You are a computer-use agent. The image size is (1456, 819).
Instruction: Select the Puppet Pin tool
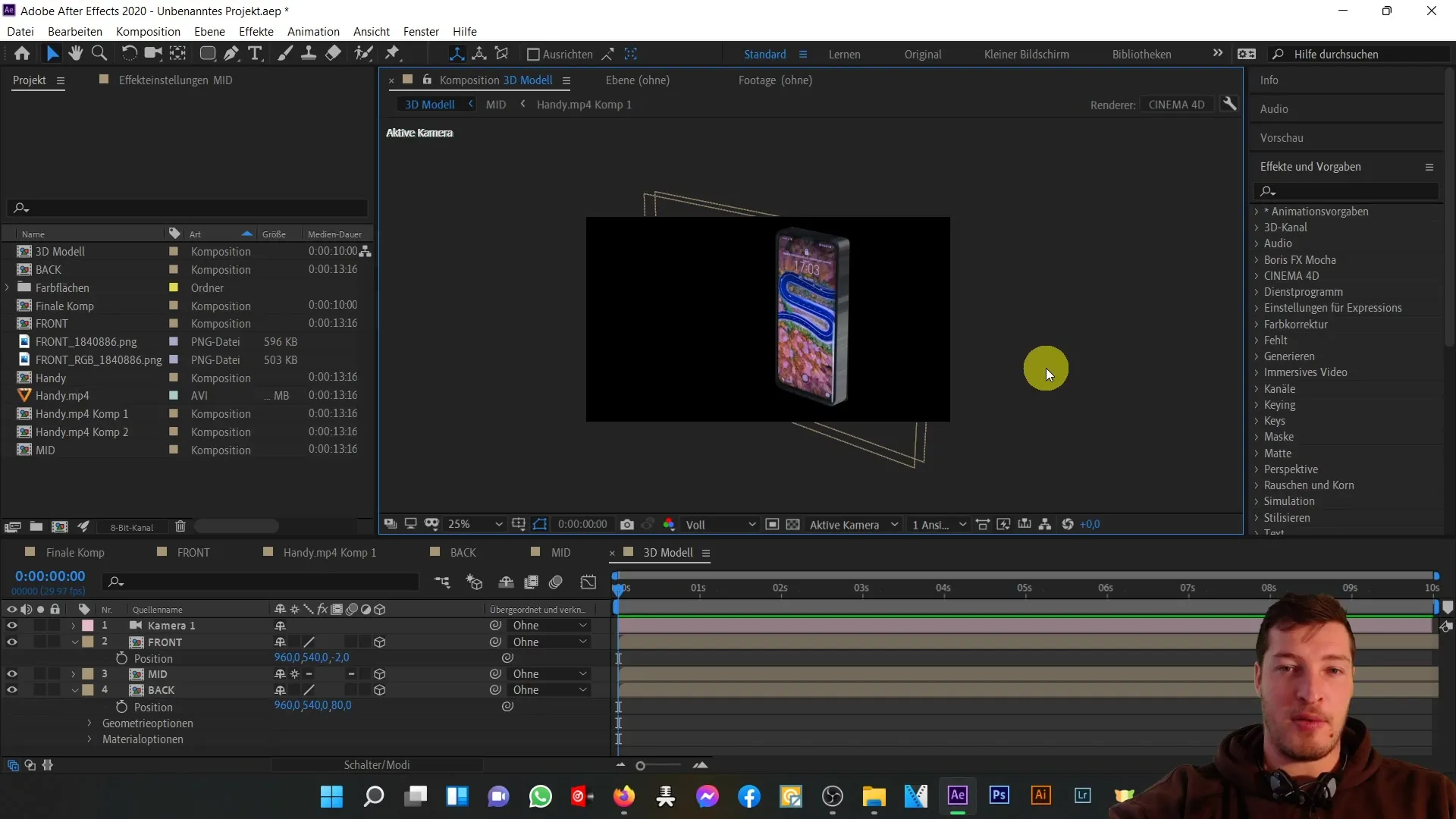pos(392,54)
